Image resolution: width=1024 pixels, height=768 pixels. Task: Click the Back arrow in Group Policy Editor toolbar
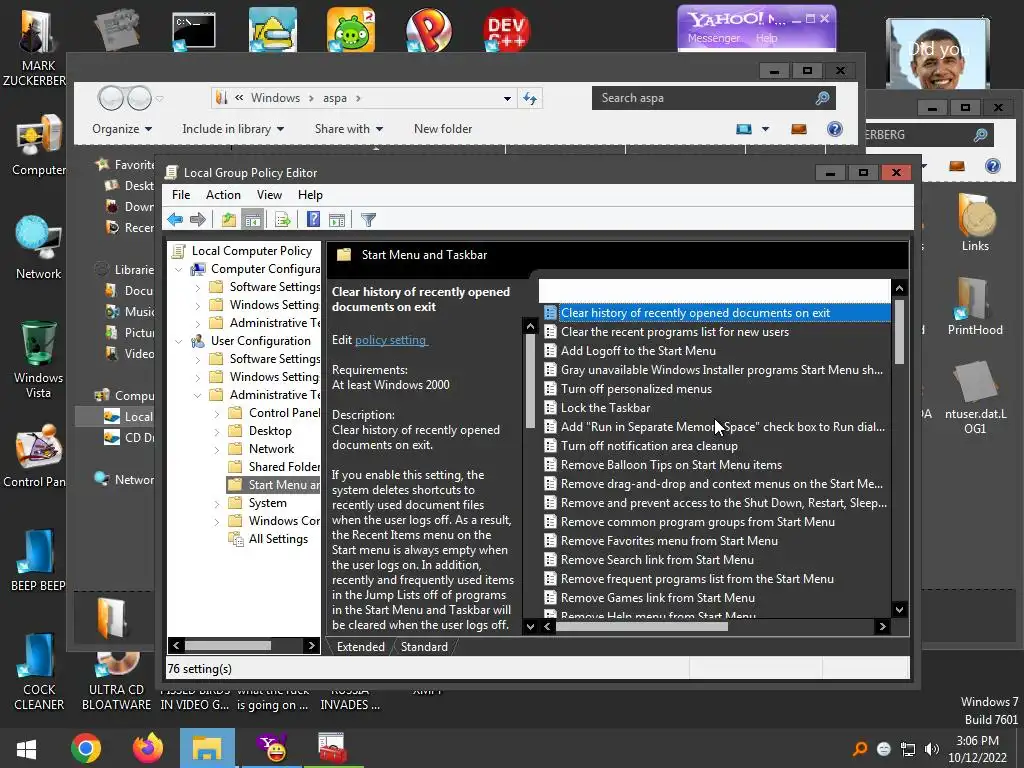tap(175, 220)
